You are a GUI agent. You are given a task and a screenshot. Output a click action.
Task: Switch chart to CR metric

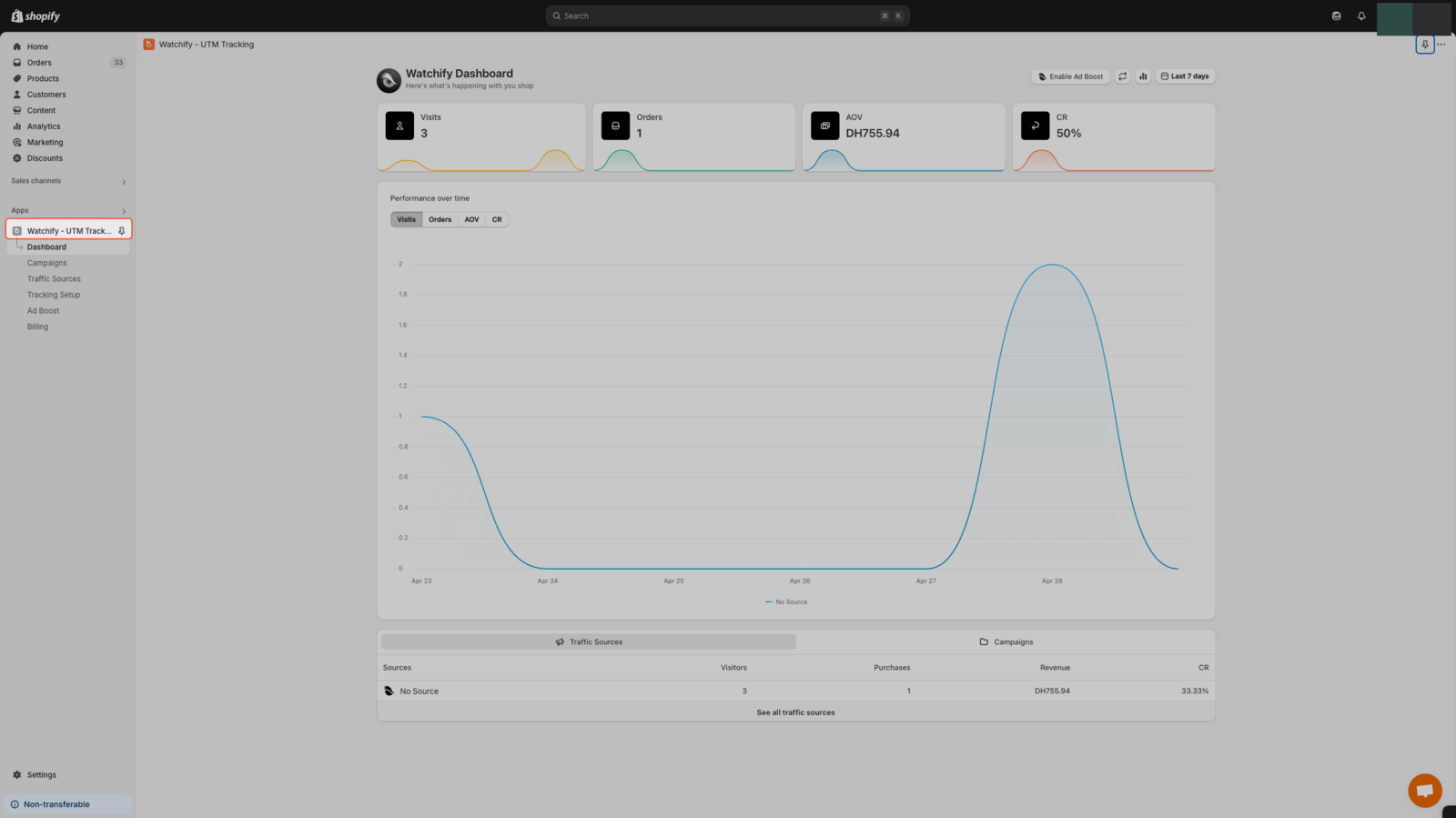497,219
